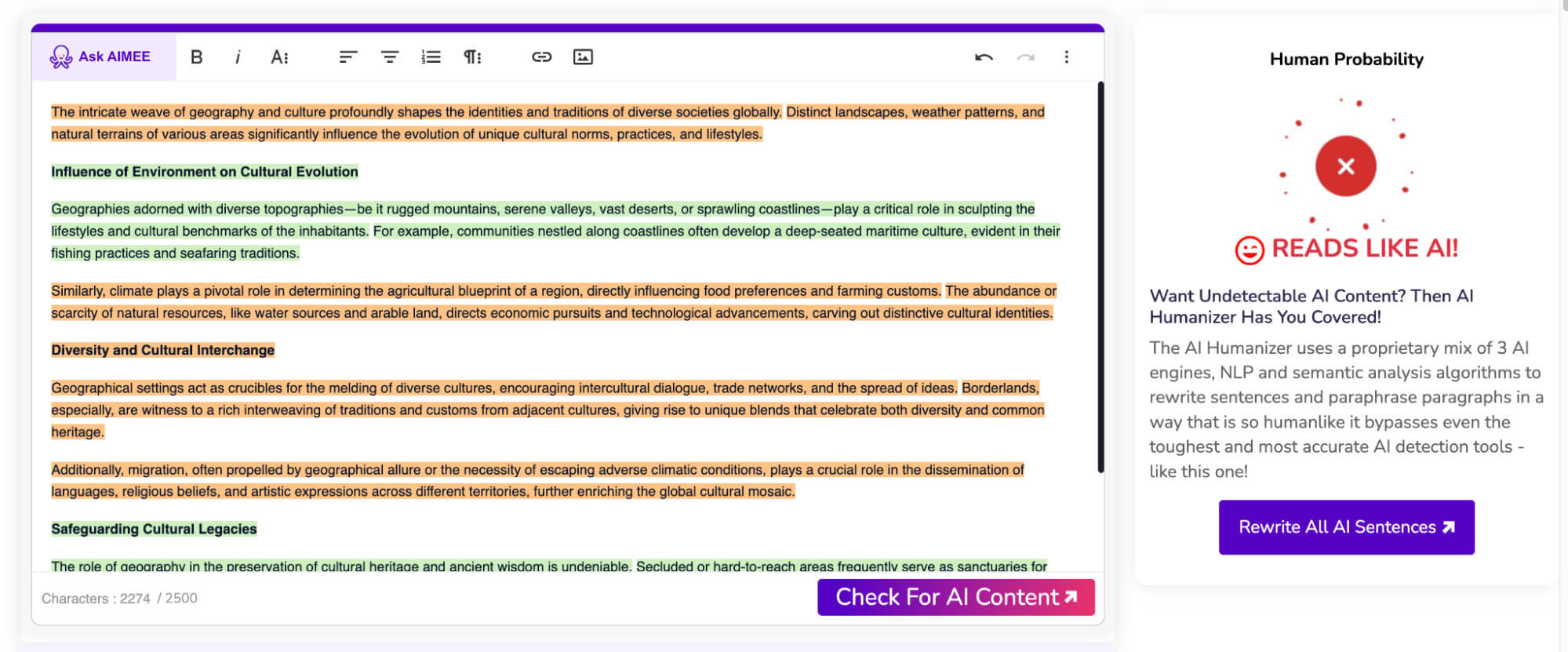Click the 'Diversity and Cultural Interchange' heading
Screen dimensions: 1568x652
(162, 350)
